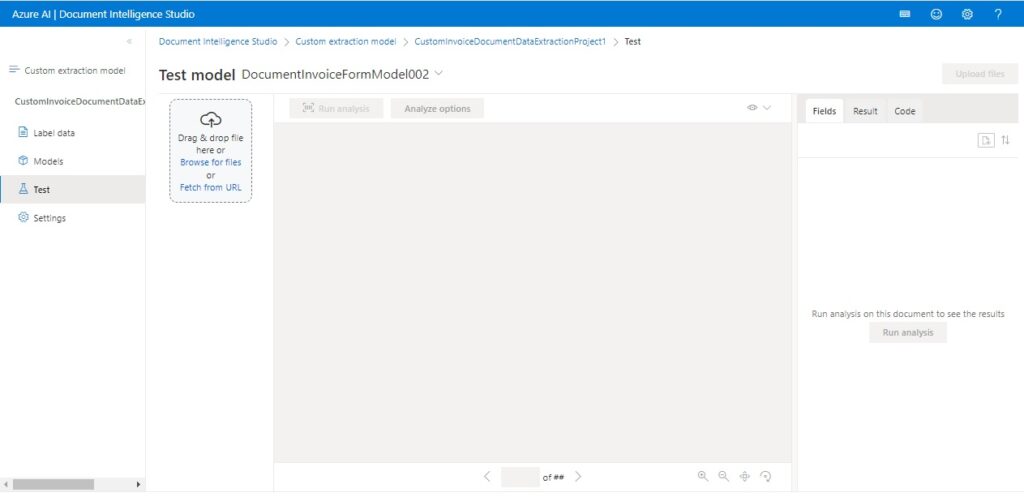Click the zoom out magnifier icon
Image resolution: width=1024 pixels, height=497 pixels.
point(724,476)
